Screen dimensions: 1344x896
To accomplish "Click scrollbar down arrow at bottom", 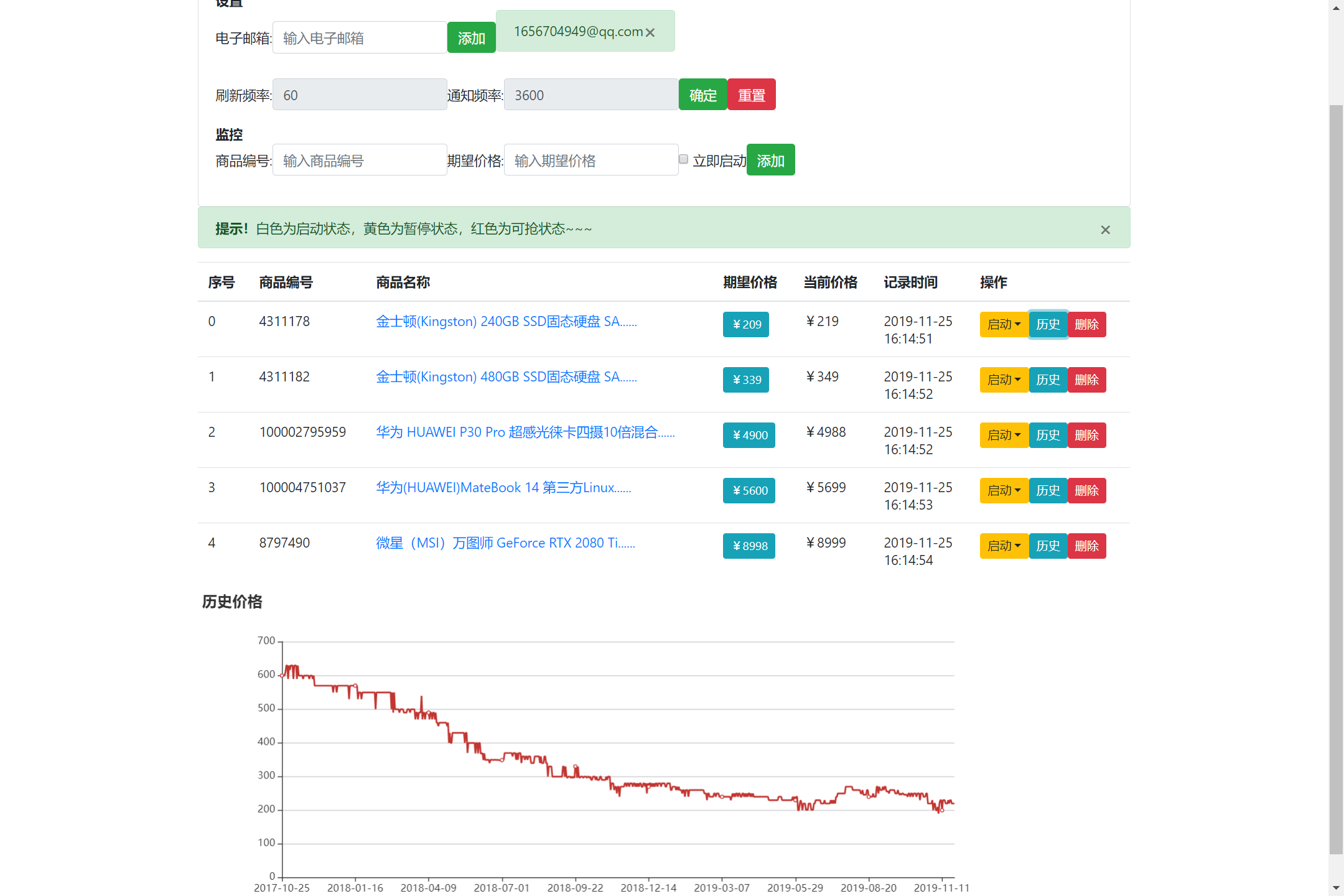I will (1336, 888).
